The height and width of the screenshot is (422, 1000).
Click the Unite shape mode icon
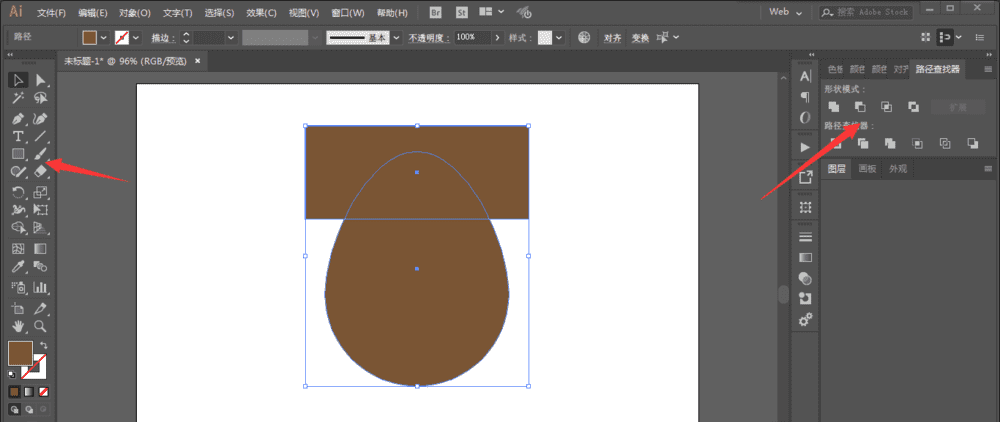click(x=833, y=106)
